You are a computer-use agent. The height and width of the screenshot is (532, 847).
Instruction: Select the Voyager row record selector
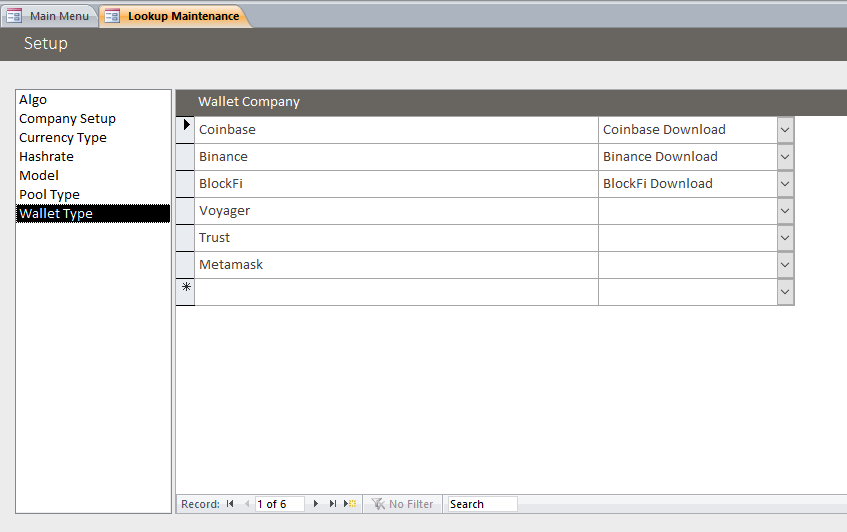pyautogui.click(x=185, y=211)
